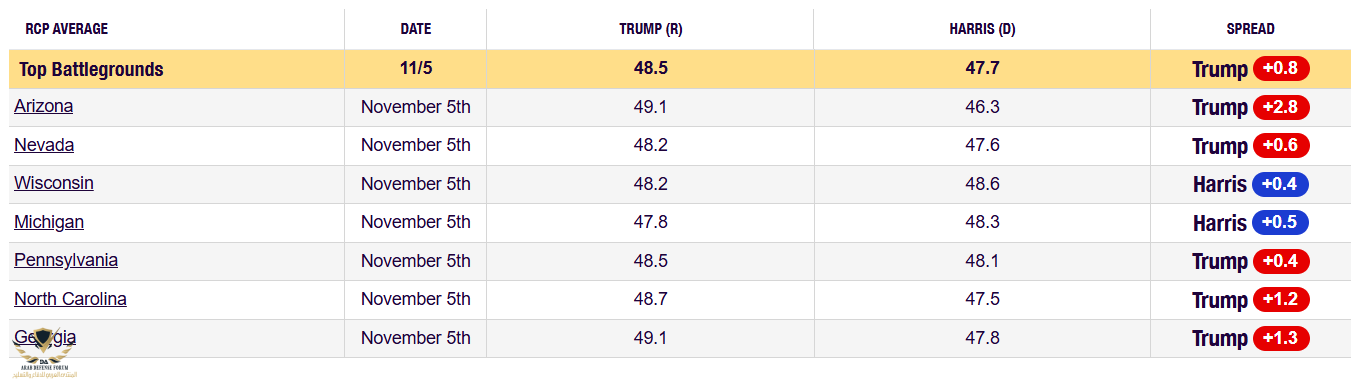Click the SPREAD column header
Image resolution: width=1362 pixels, height=380 pixels.
click(x=1250, y=29)
